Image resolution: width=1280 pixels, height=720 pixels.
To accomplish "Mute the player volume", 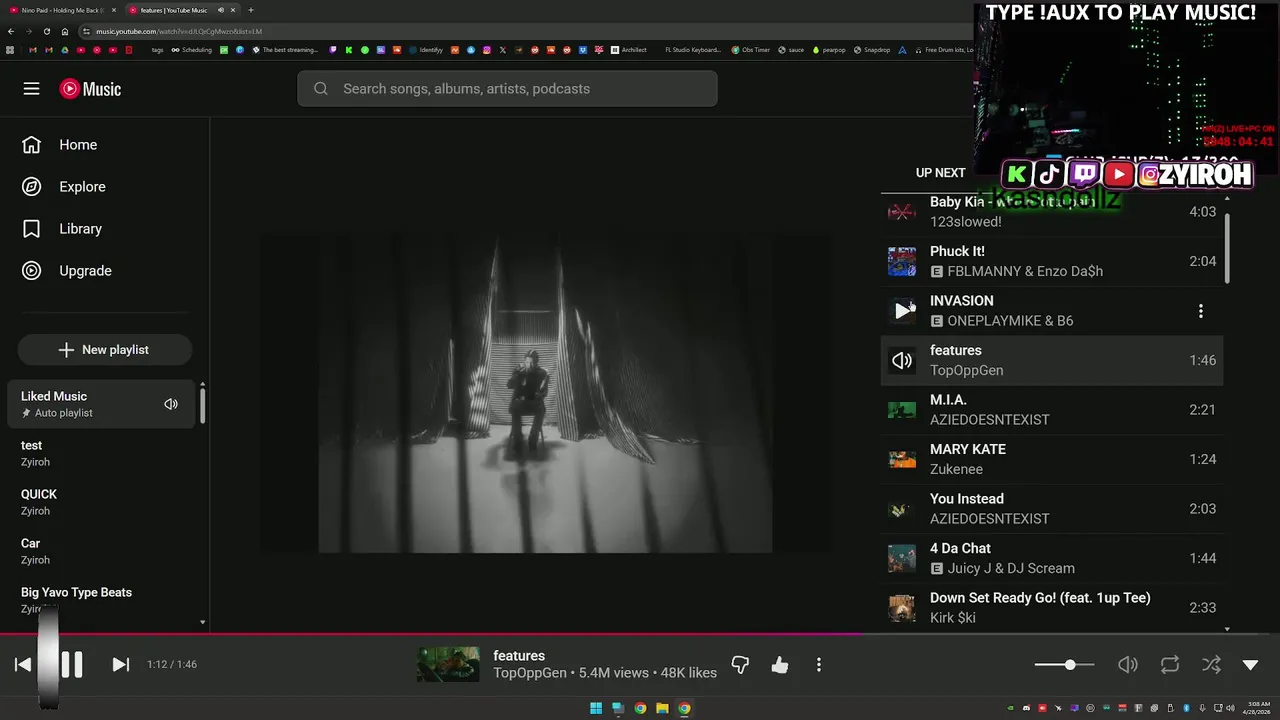I will [x=1128, y=664].
